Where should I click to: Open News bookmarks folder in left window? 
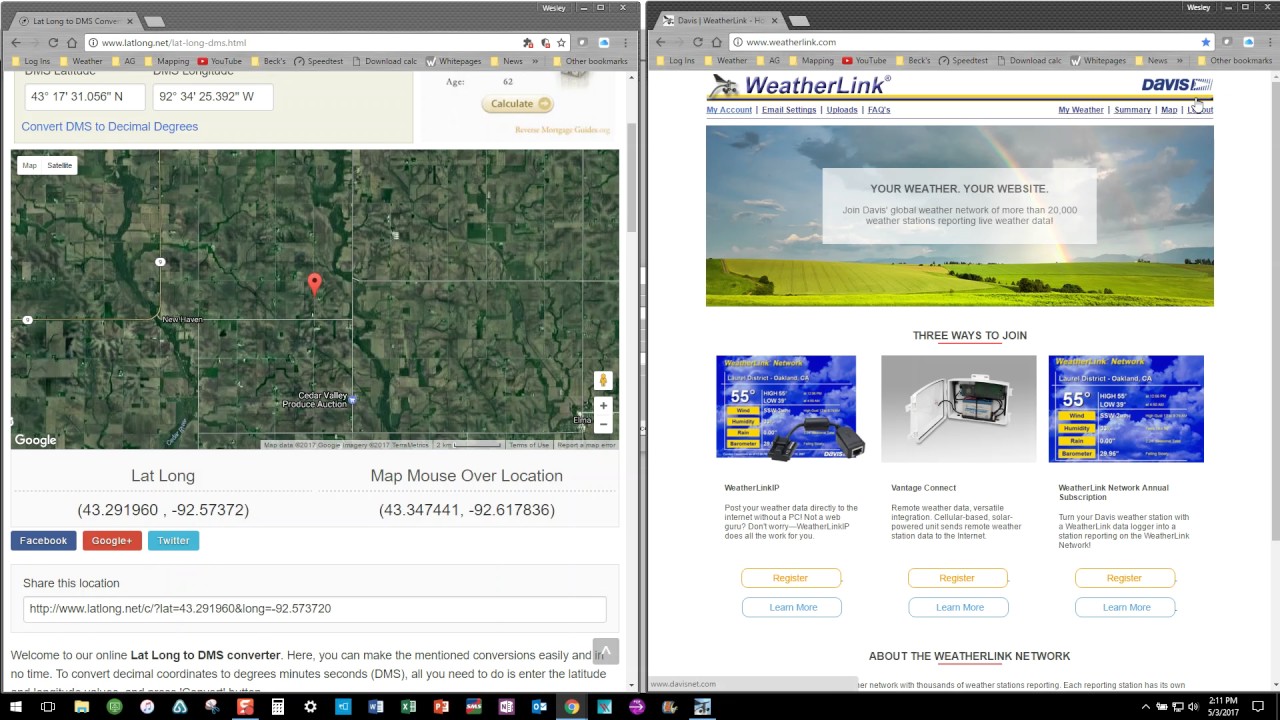click(x=507, y=61)
